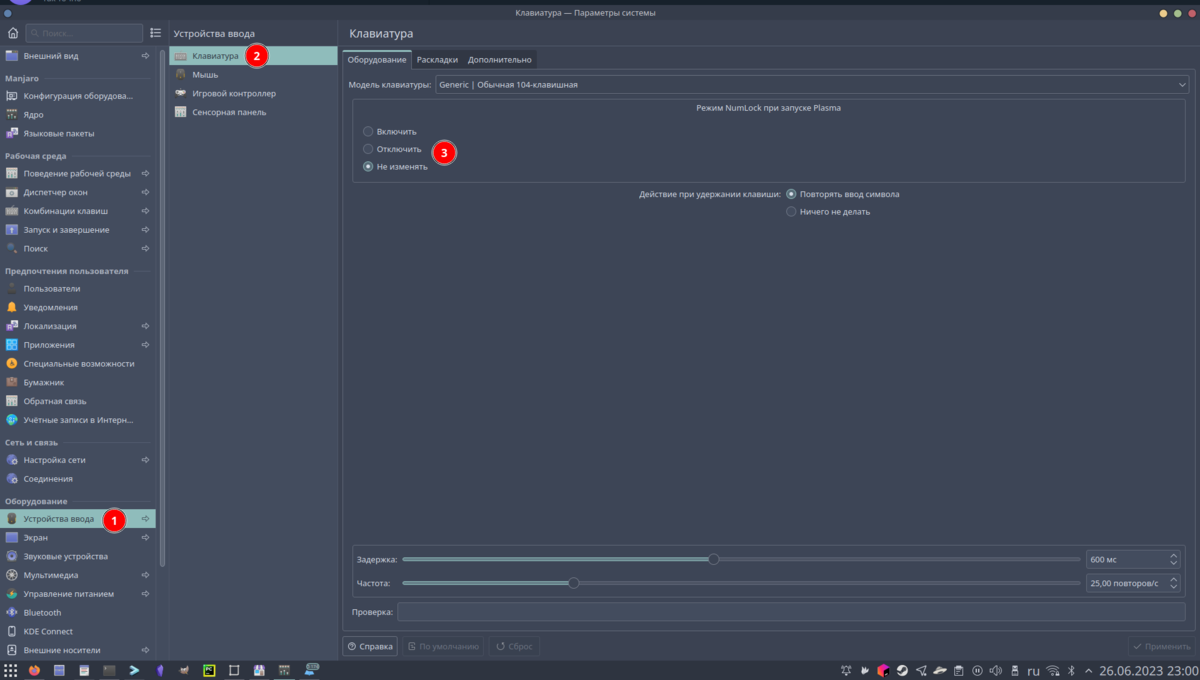This screenshot has height=680, width=1200.
Task: Expand Настройка сети category
Action: [145, 460]
